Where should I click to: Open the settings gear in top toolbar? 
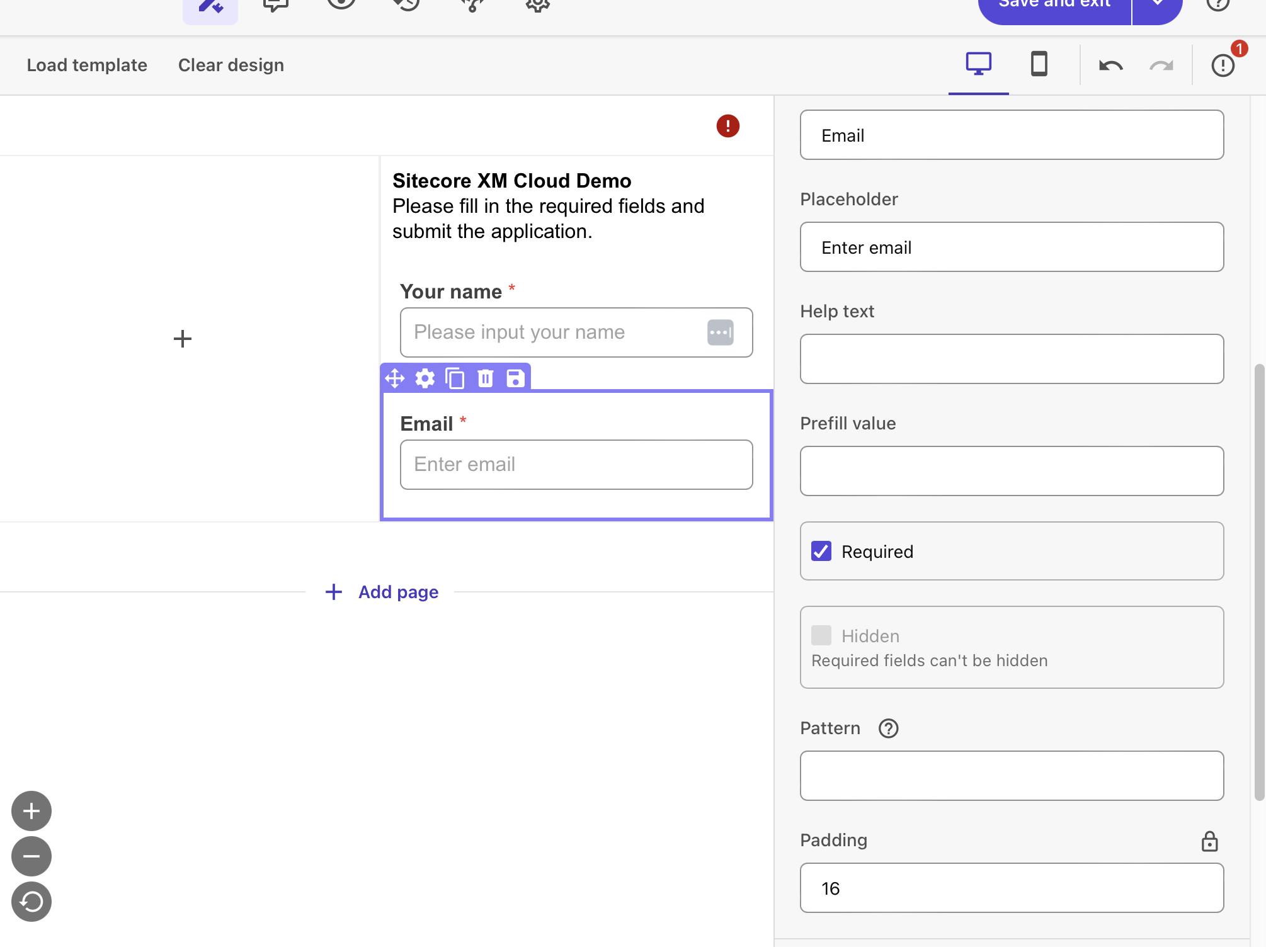pos(537,5)
